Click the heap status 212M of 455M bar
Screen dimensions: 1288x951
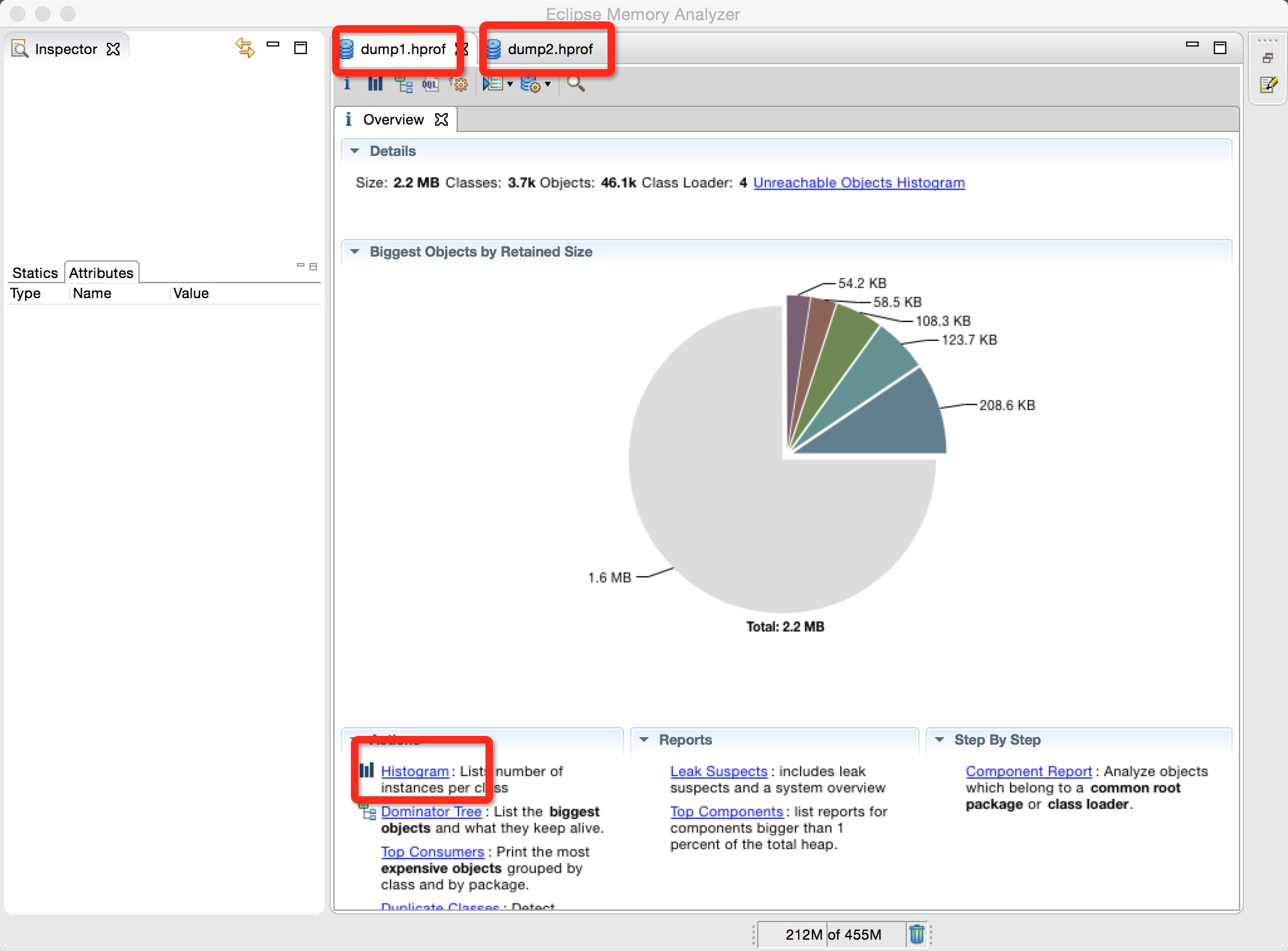pos(832,934)
